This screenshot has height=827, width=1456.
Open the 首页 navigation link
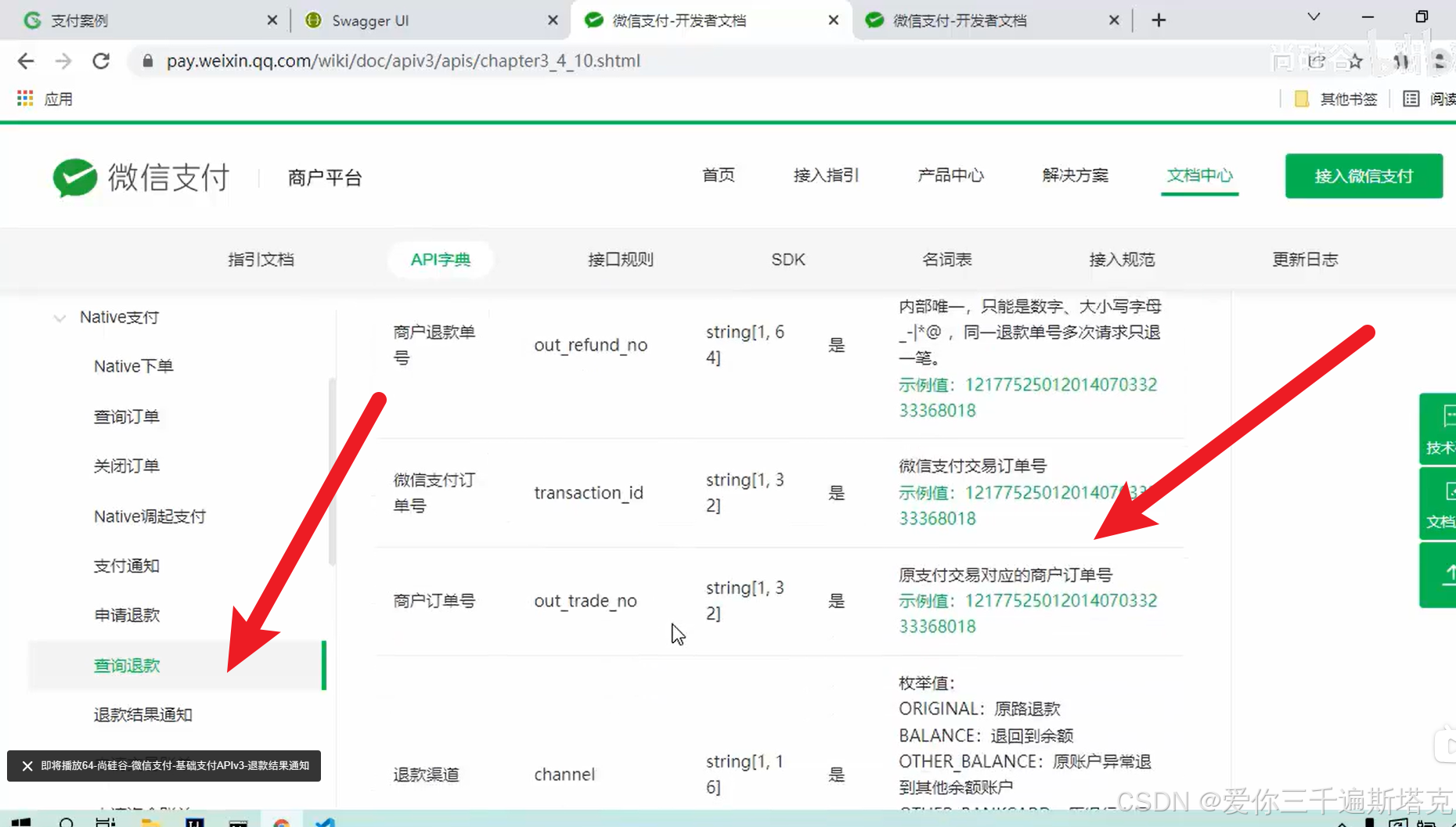click(718, 175)
